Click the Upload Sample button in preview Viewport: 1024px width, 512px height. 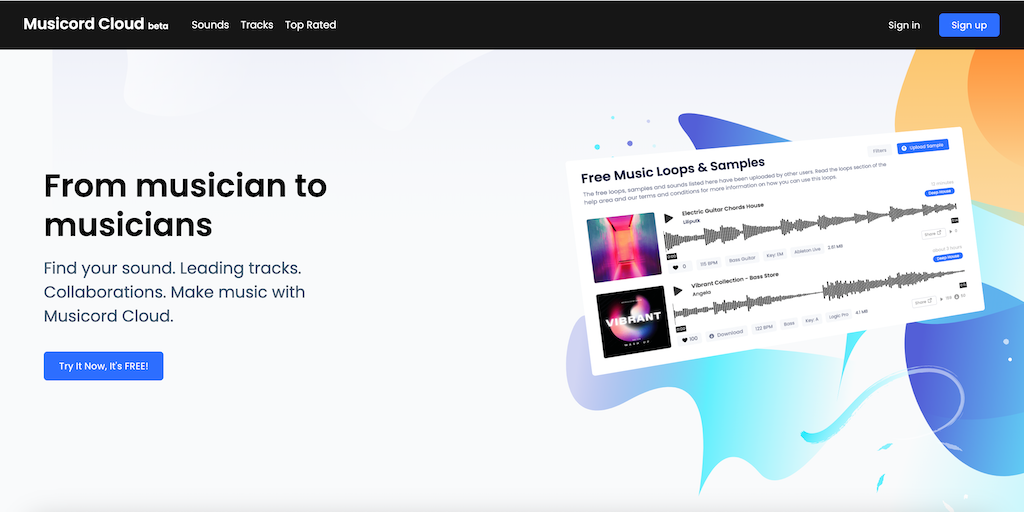923,147
